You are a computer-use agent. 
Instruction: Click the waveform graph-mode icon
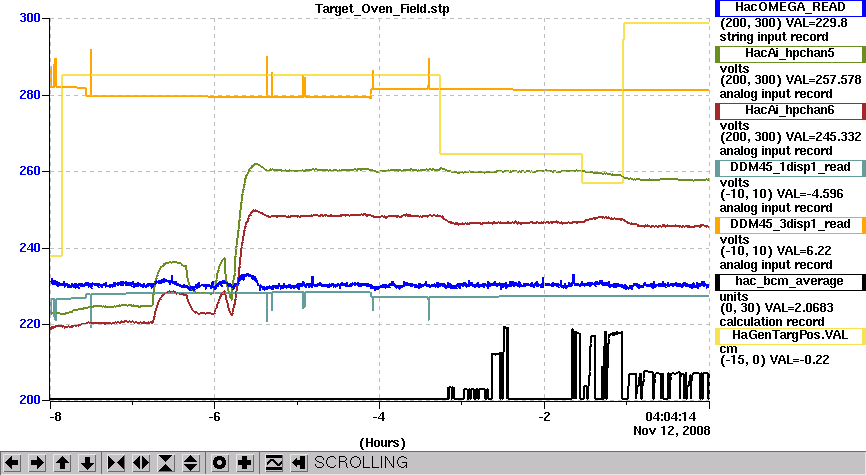(273, 462)
